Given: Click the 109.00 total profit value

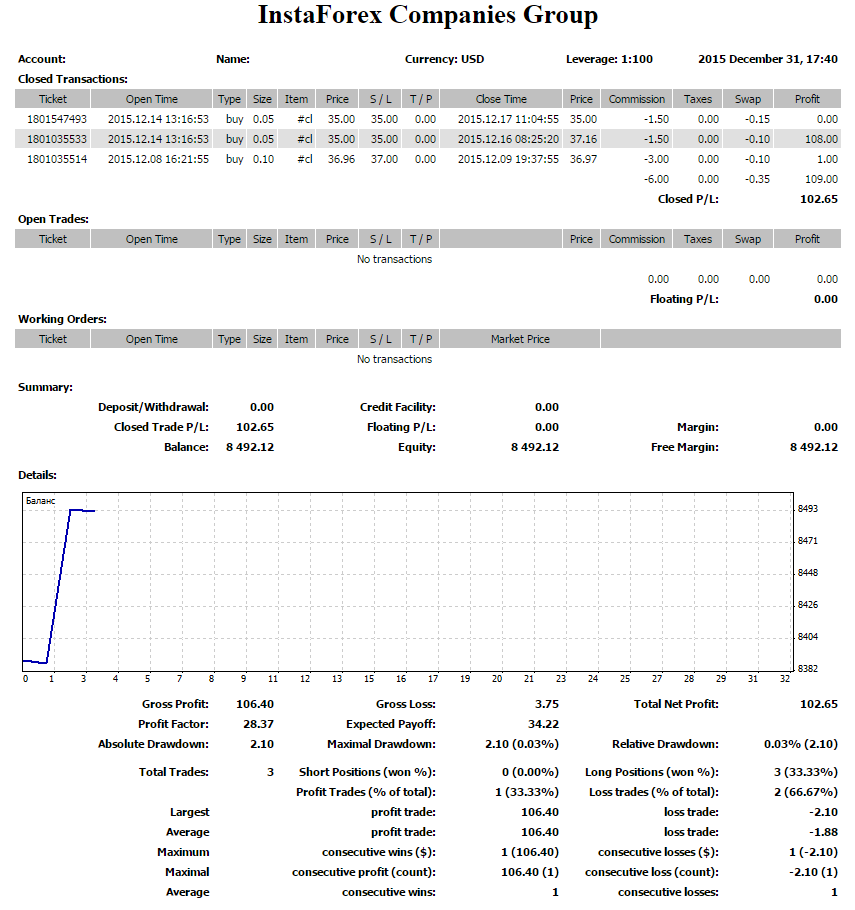Looking at the screenshot, I should tap(821, 179).
